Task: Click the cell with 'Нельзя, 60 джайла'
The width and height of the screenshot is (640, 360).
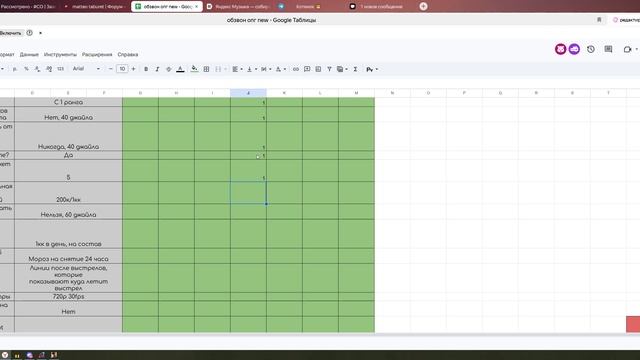Action: (x=68, y=211)
